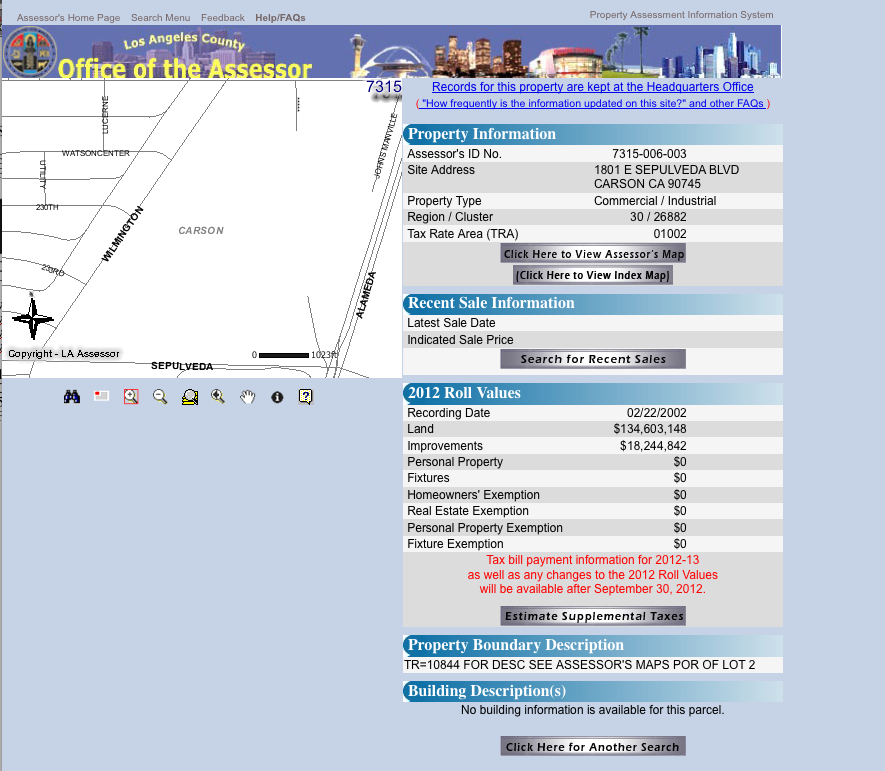Viewport: 885px width, 771px height.
Task: Open the Feedback menu item
Action: click(222, 18)
